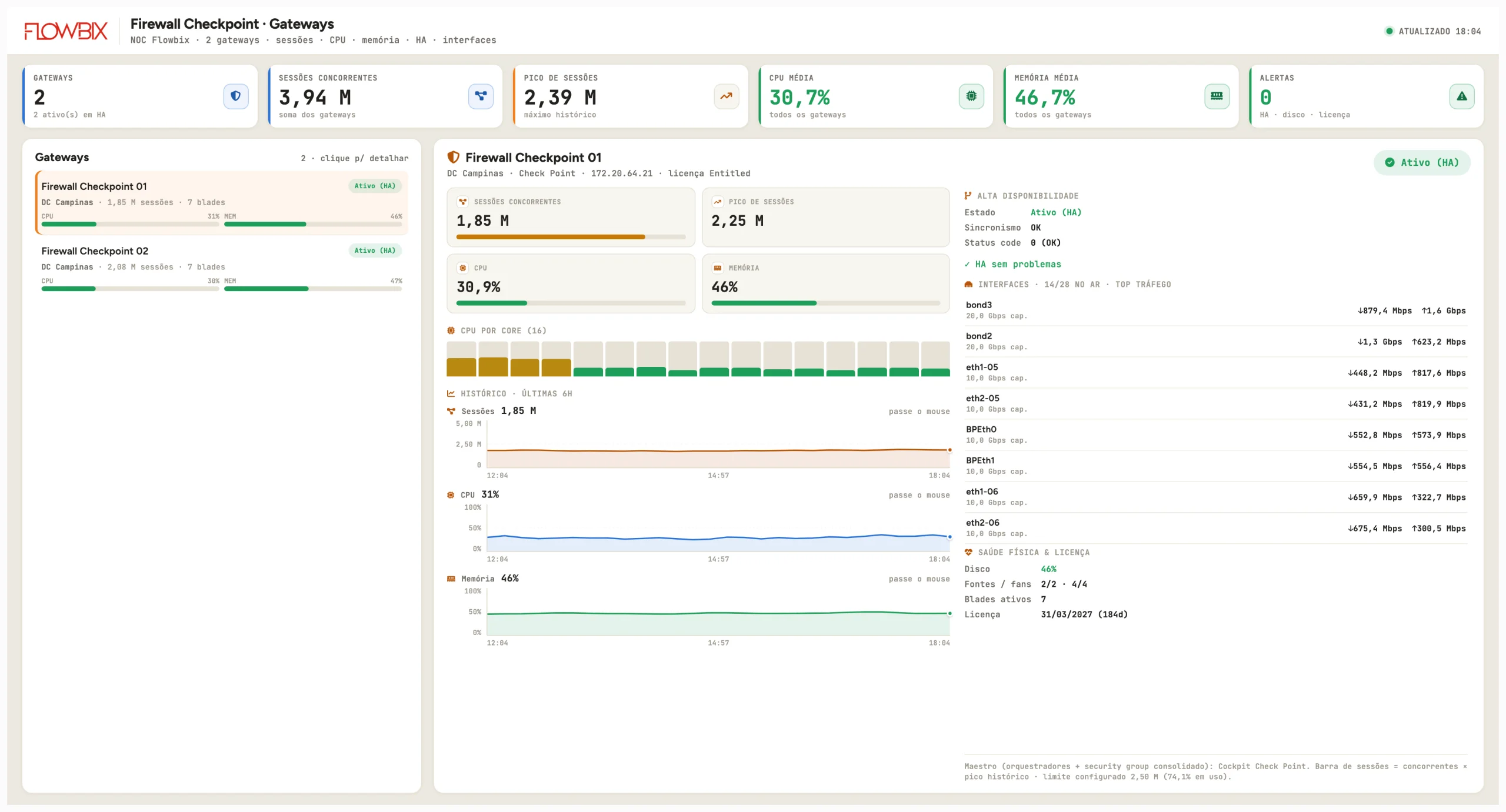The image size is (1506, 812).
Task: Click the Atualizado 18:04 timestamp
Action: (1440, 31)
